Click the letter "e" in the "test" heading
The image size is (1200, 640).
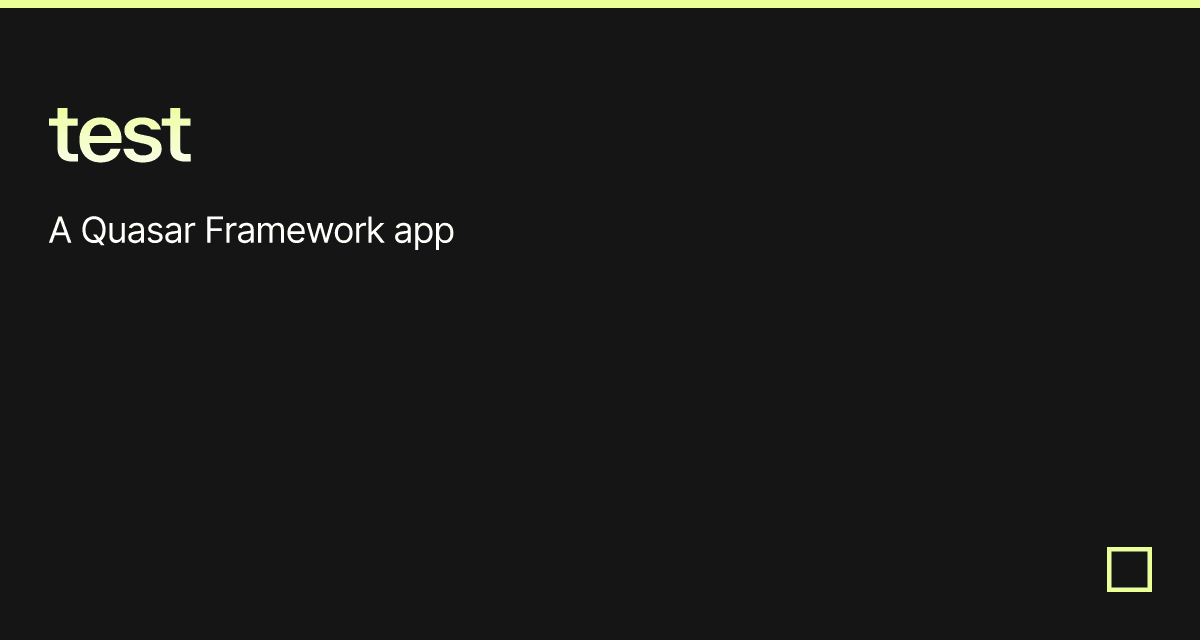tap(94, 140)
